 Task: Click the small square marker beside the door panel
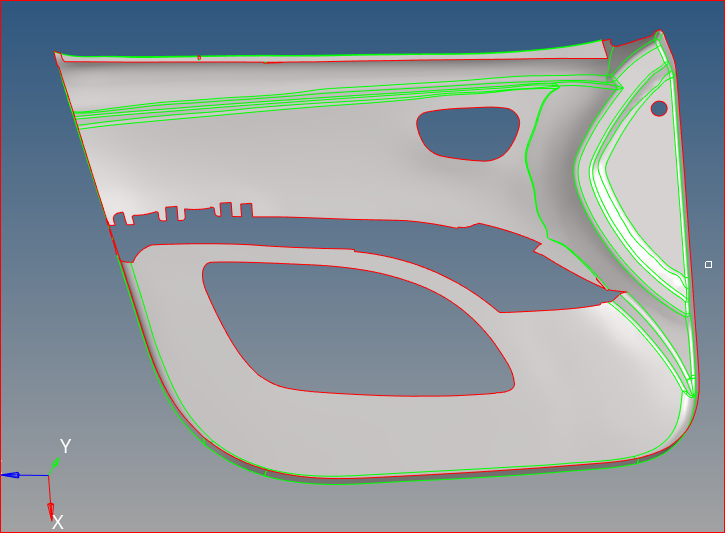tap(708, 264)
